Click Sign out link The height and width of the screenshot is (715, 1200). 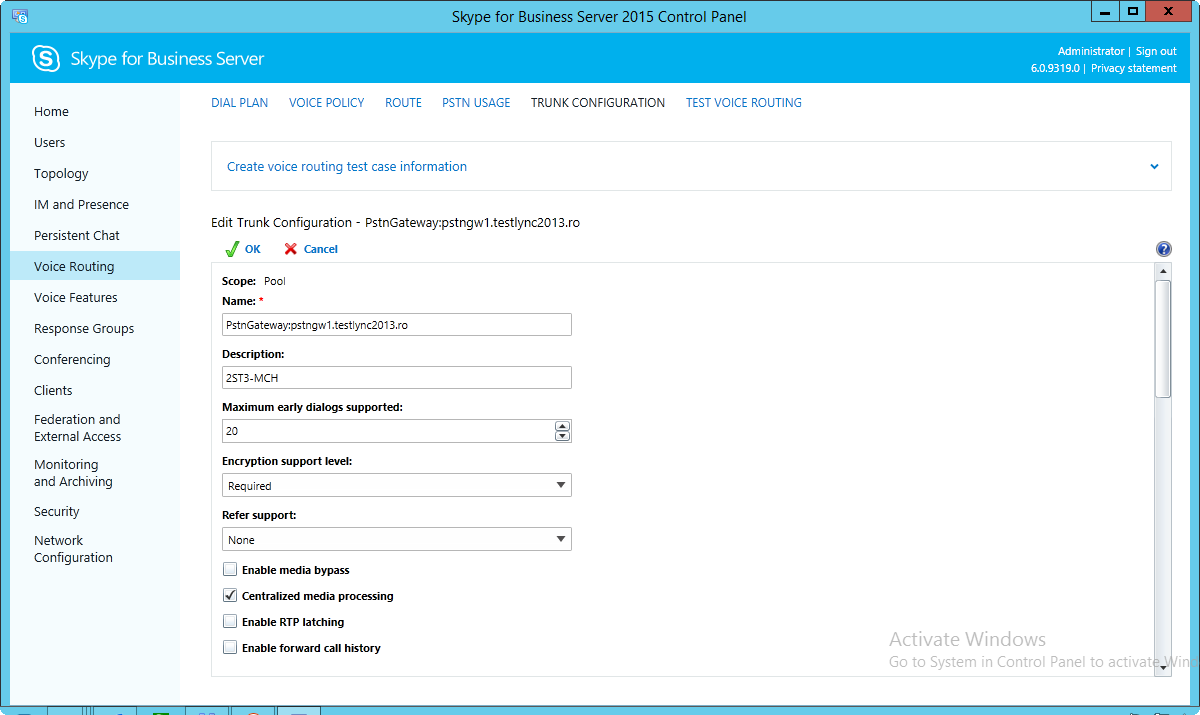tap(1156, 51)
